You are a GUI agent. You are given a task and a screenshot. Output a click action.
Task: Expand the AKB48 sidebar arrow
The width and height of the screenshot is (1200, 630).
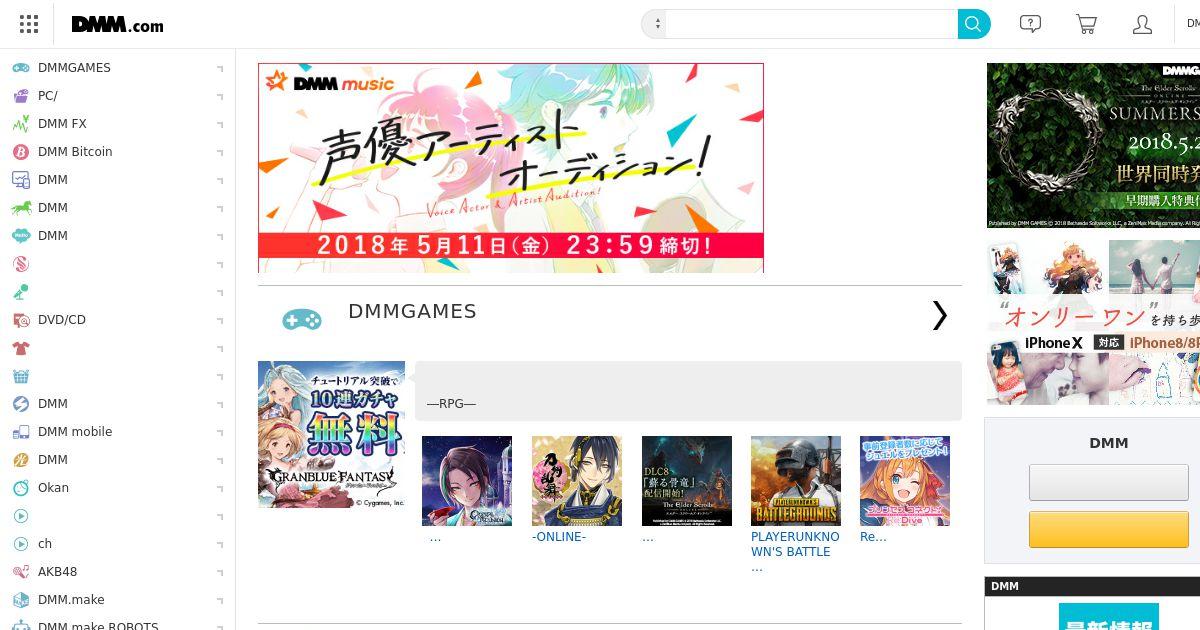[x=220, y=572]
